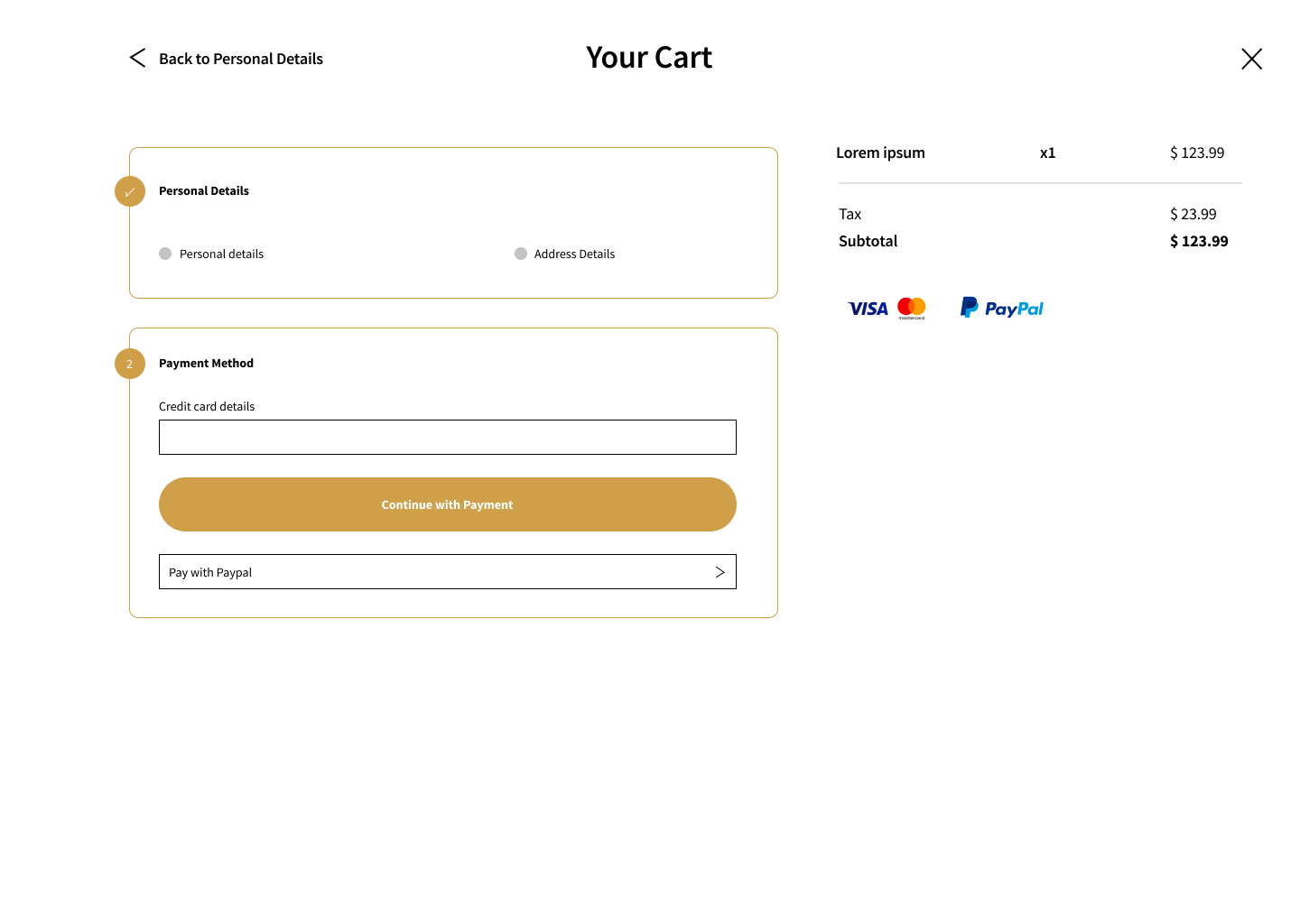Click the Subtotal amount $ 123.99
This screenshot has width=1300, height=924.
point(1199,241)
